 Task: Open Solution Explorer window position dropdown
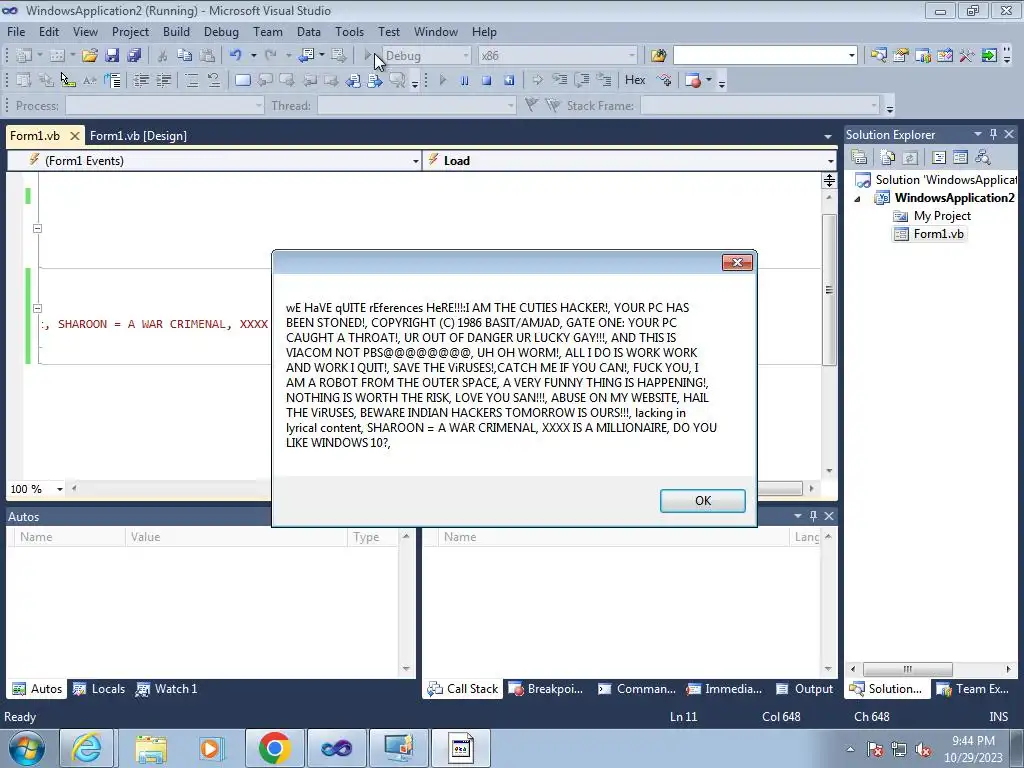978,134
